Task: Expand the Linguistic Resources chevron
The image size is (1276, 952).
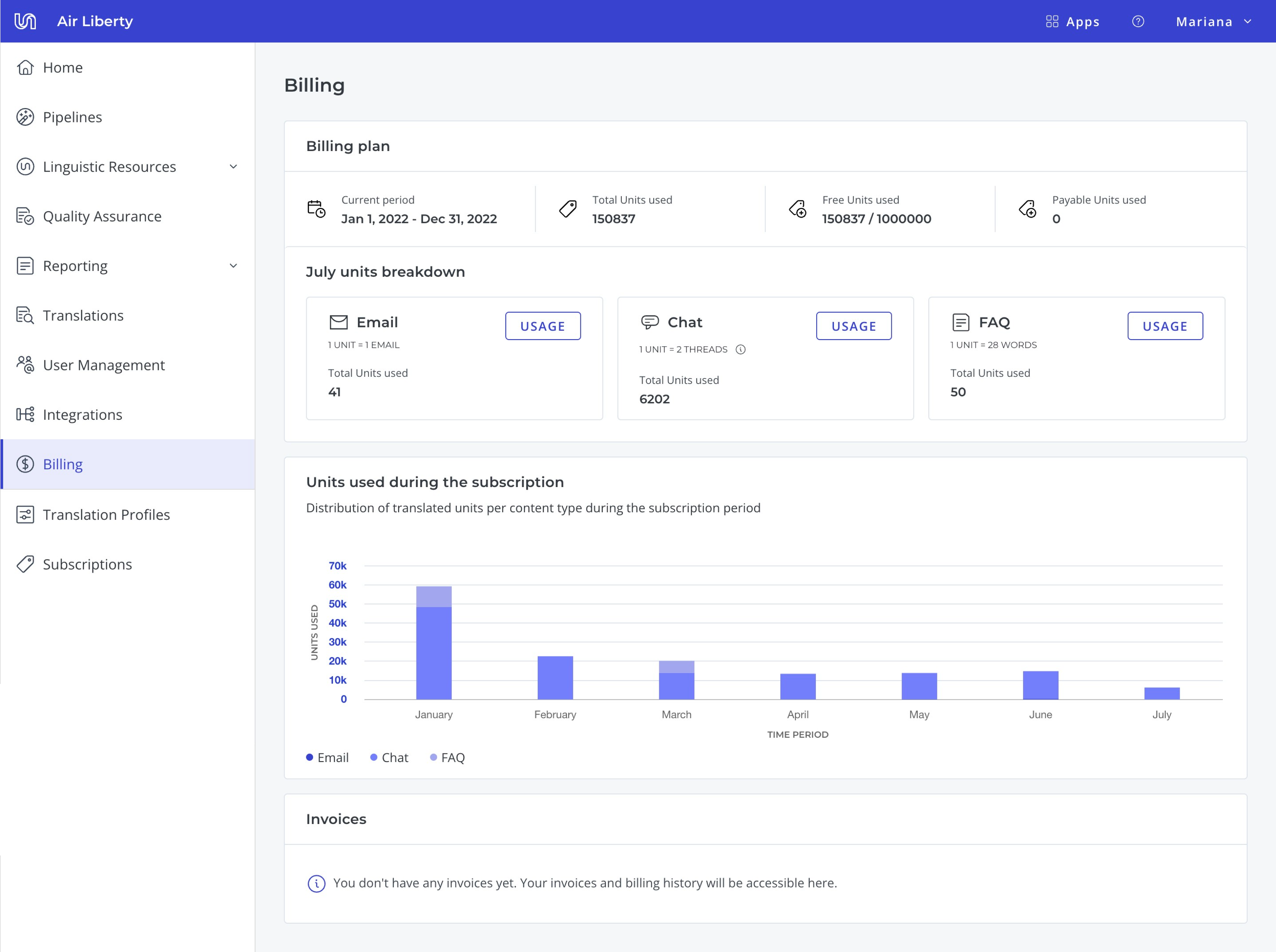Action: tap(233, 167)
